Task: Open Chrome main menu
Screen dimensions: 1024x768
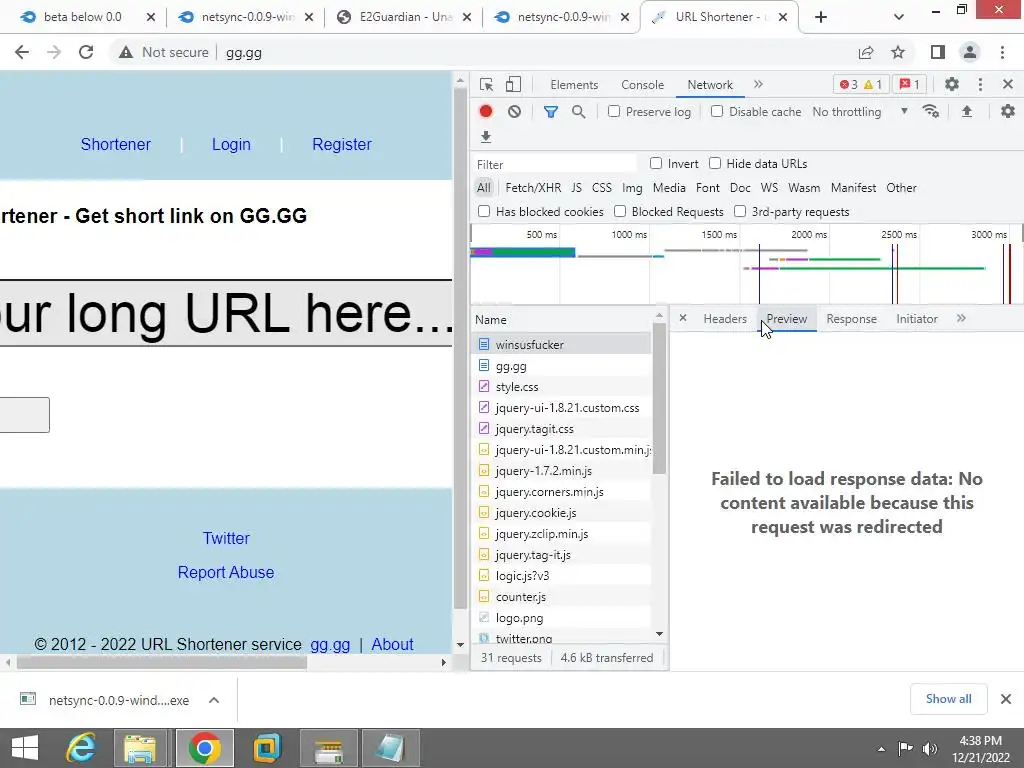Action: tap(1002, 52)
